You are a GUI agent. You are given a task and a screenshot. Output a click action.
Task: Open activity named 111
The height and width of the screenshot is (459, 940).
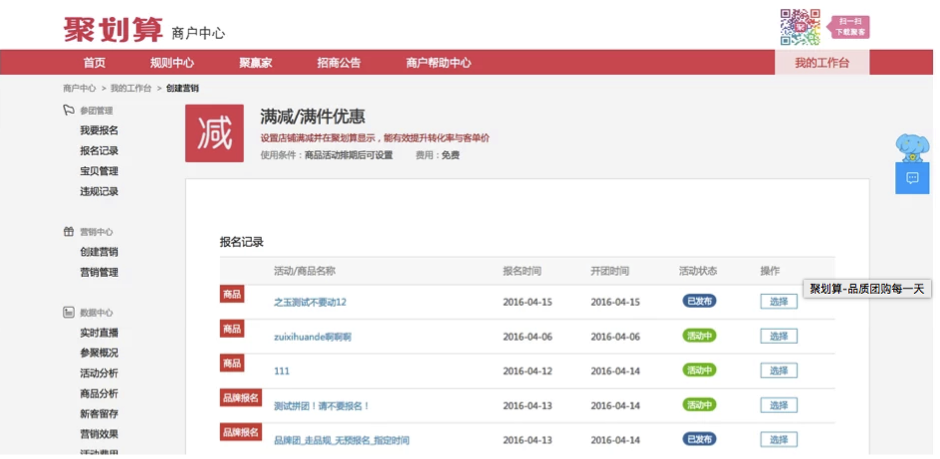(x=281, y=372)
